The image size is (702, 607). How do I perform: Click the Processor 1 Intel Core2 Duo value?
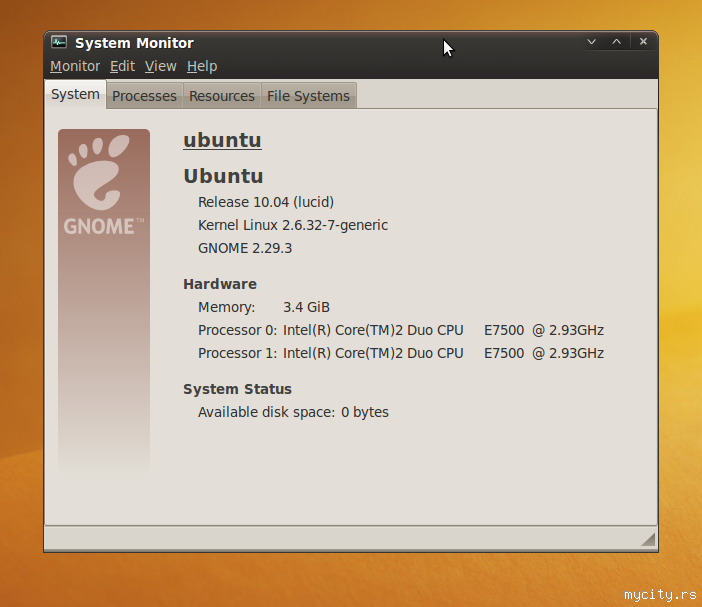[x=443, y=353]
